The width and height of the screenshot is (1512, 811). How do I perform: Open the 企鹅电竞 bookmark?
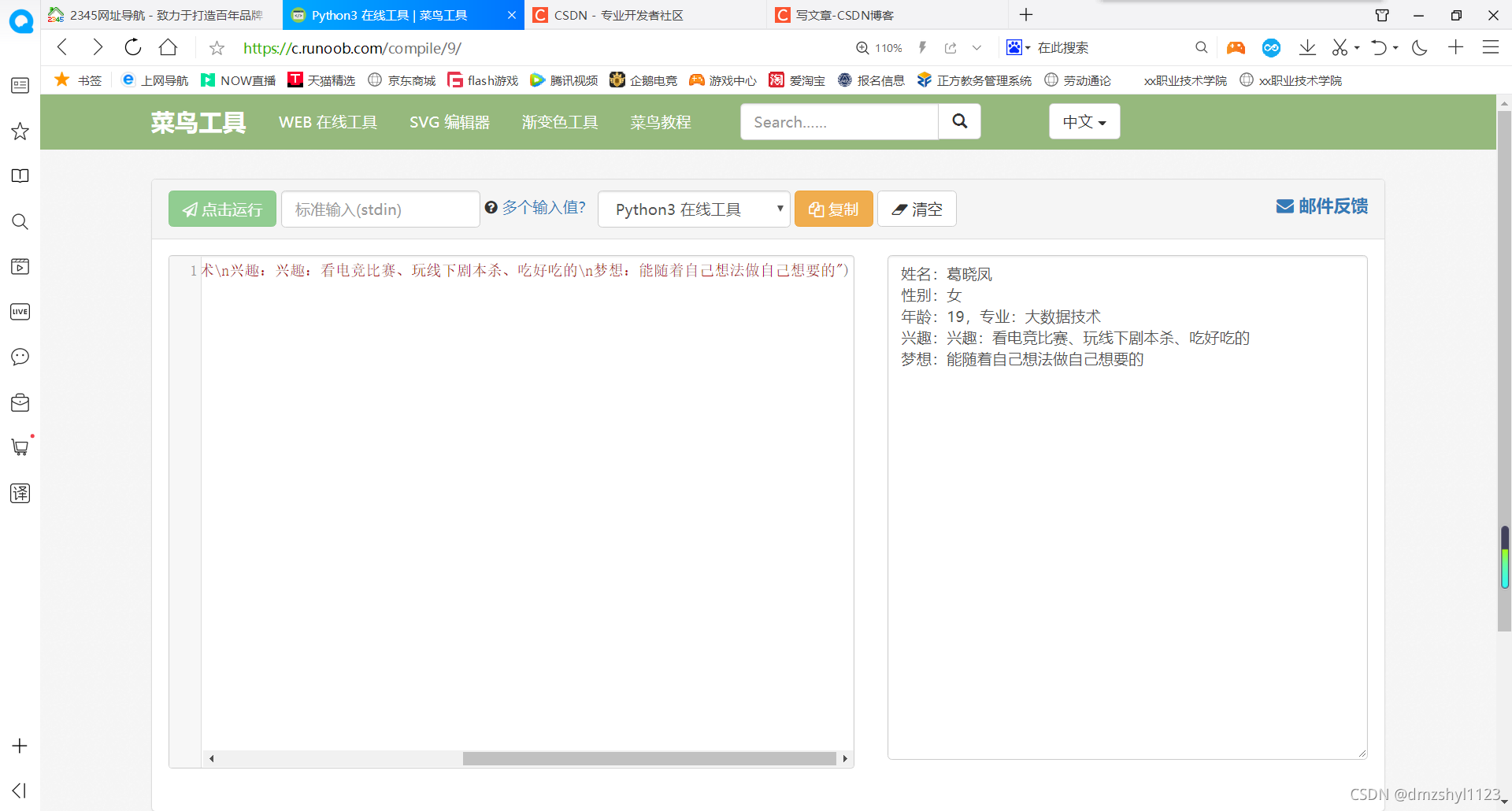coord(643,80)
